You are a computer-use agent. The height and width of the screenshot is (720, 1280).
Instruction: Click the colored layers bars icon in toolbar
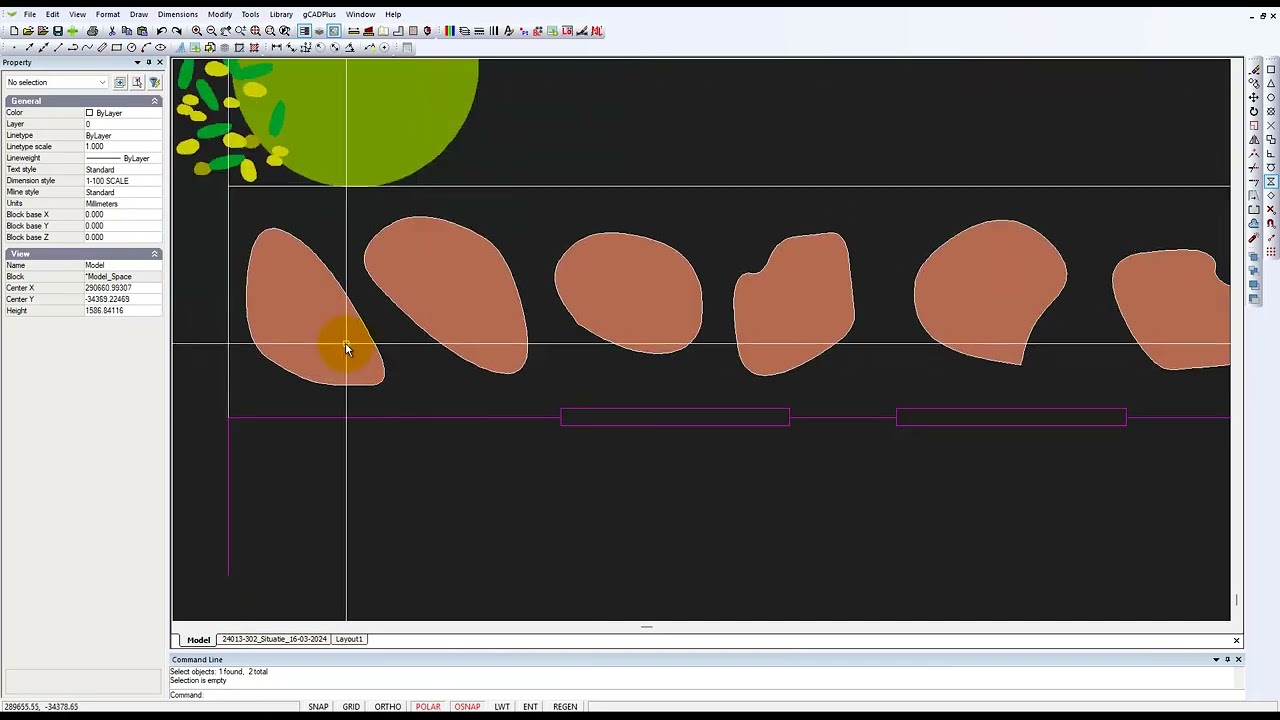450,31
